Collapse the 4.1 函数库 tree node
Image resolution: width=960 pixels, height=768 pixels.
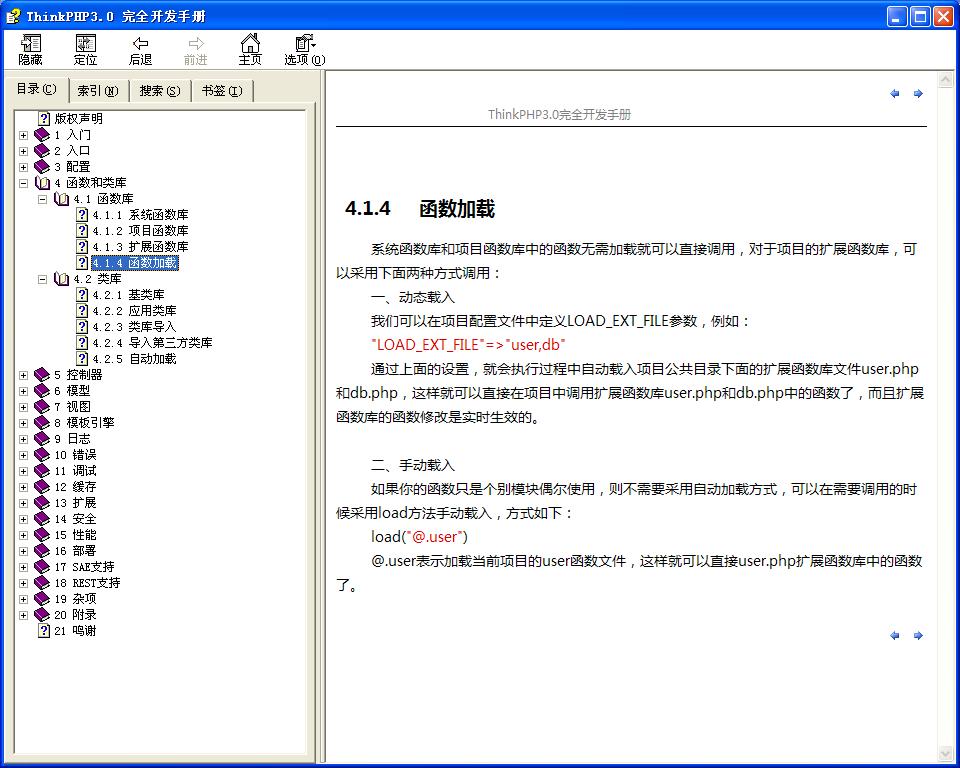(43, 199)
